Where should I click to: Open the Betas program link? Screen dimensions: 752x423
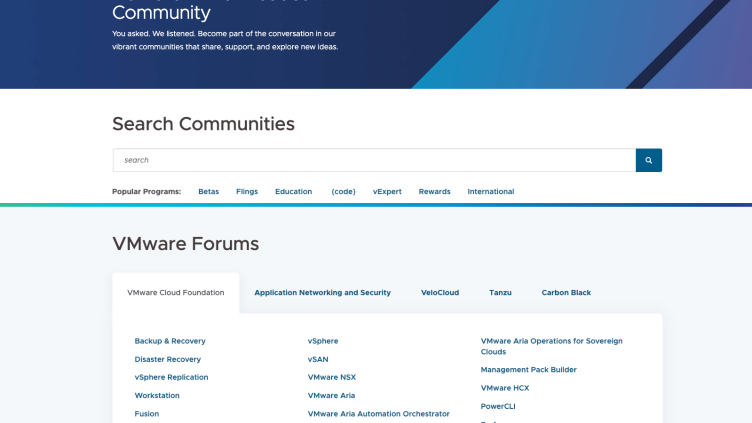point(209,191)
